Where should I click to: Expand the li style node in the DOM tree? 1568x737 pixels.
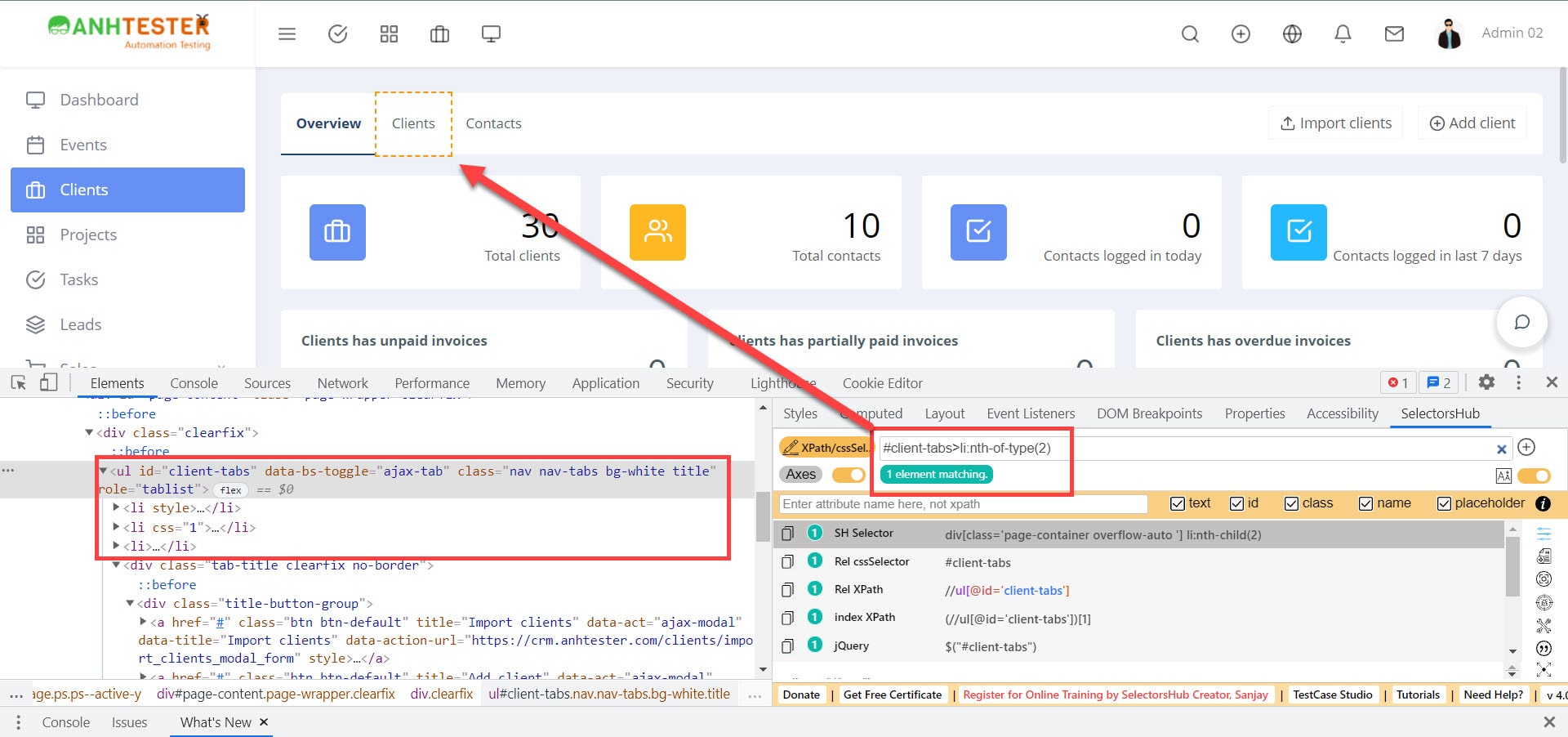click(117, 507)
